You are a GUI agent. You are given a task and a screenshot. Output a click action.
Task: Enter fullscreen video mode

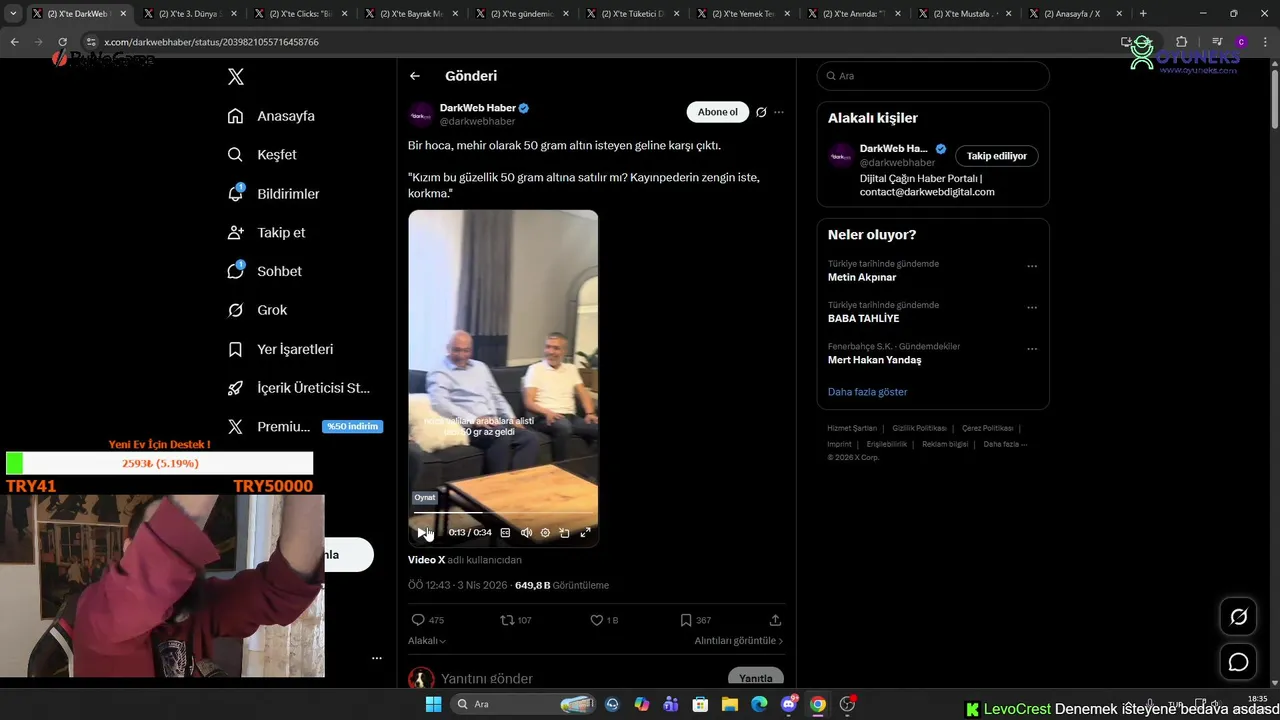(x=586, y=533)
